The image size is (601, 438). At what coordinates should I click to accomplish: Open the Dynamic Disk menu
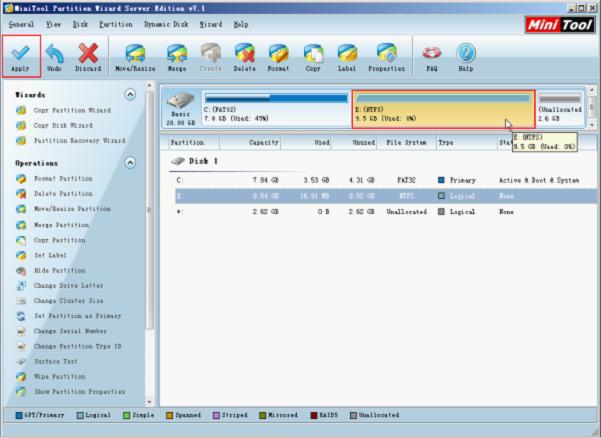tap(166, 24)
